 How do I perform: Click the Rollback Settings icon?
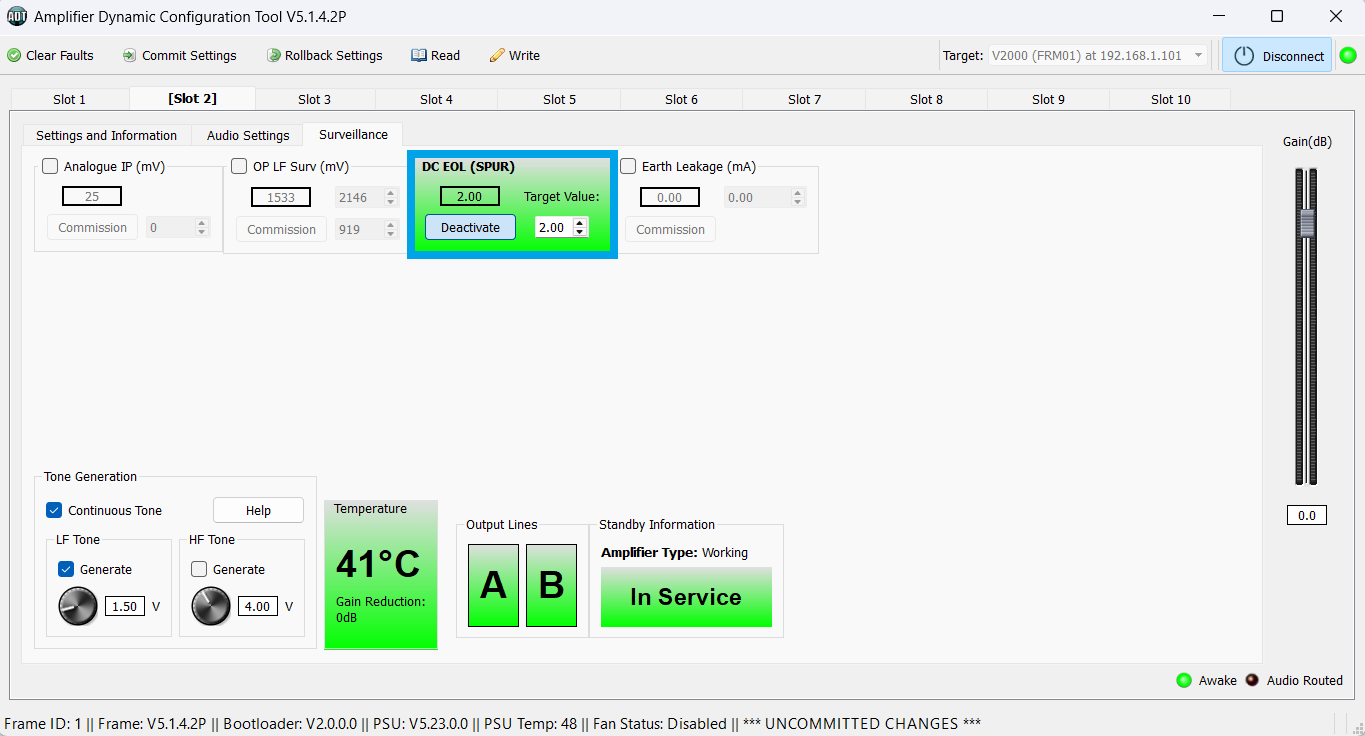(273, 56)
